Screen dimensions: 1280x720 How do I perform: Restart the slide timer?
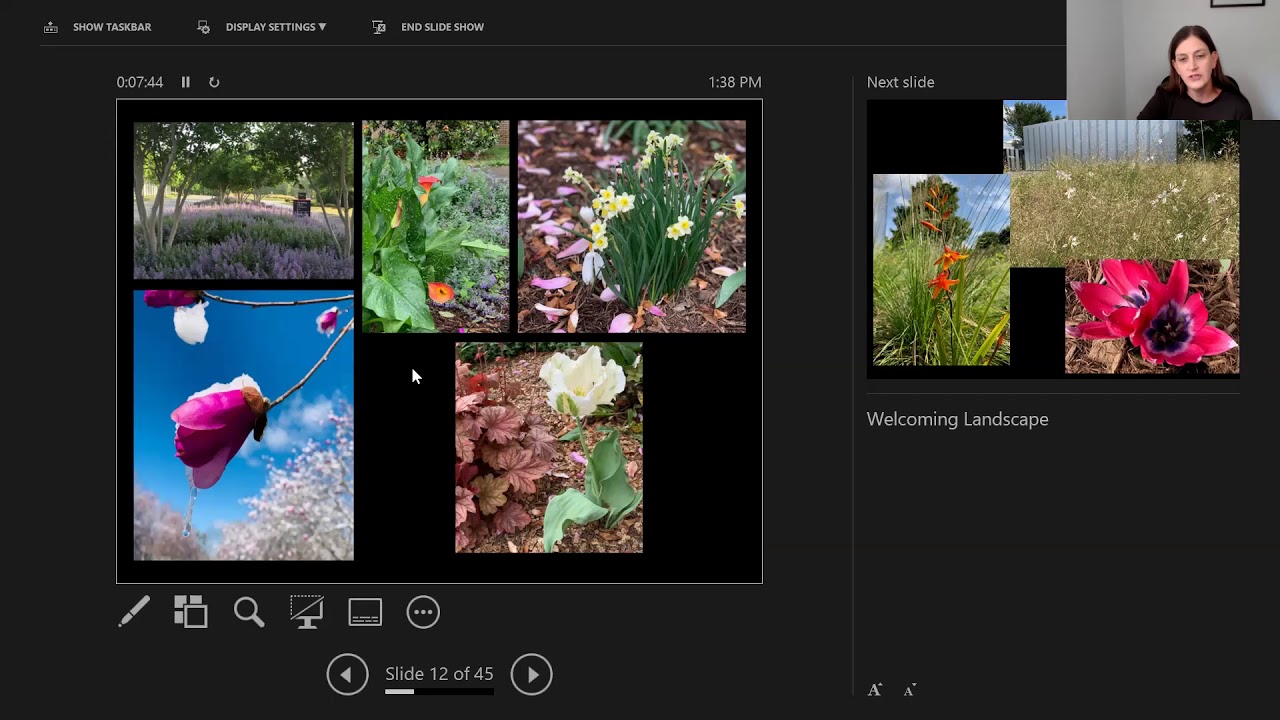[x=214, y=82]
